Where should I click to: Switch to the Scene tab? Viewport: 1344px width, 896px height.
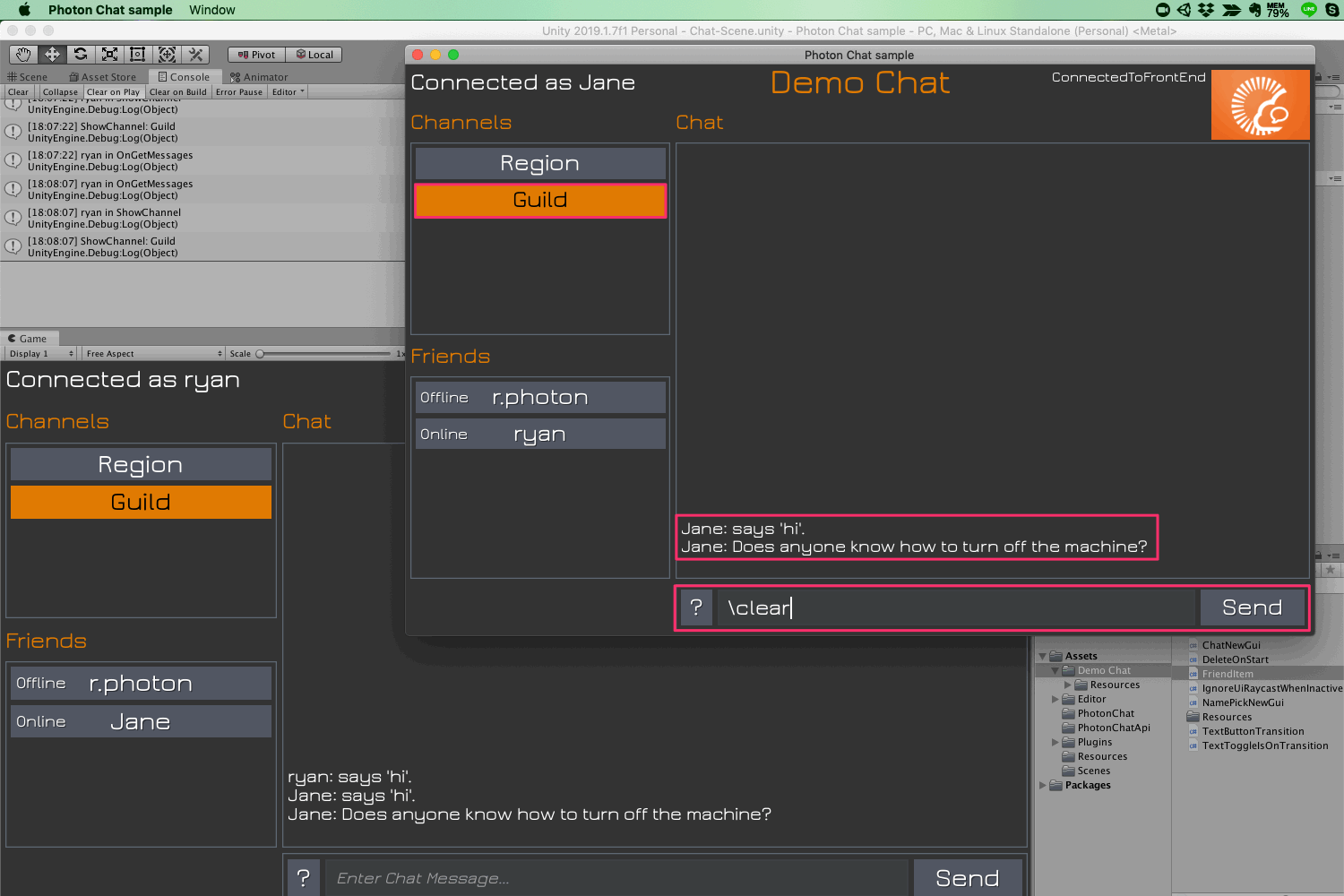click(28, 77)
